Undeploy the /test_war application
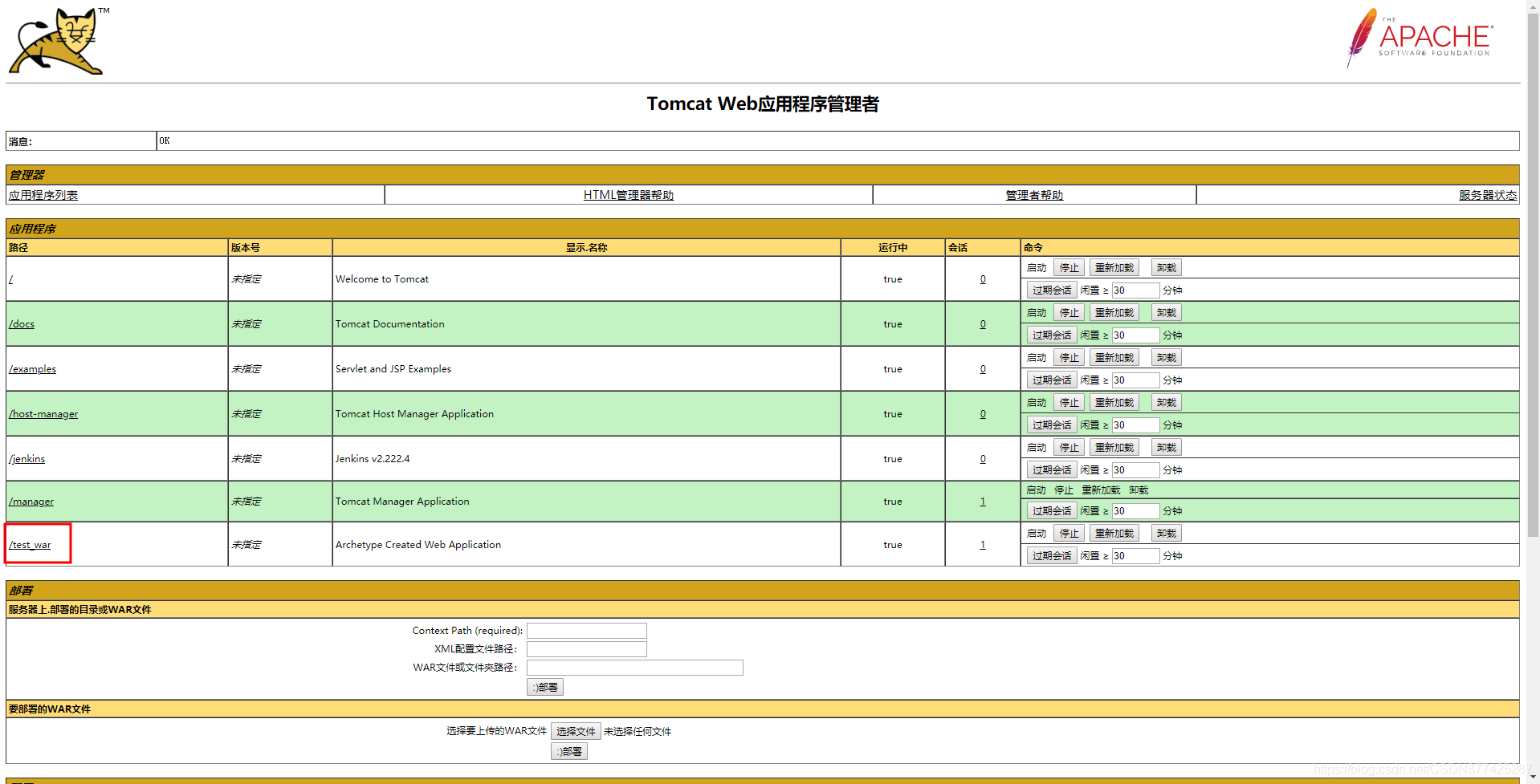The width and height of the screenshot is (1540, 784). point(1167,534)
